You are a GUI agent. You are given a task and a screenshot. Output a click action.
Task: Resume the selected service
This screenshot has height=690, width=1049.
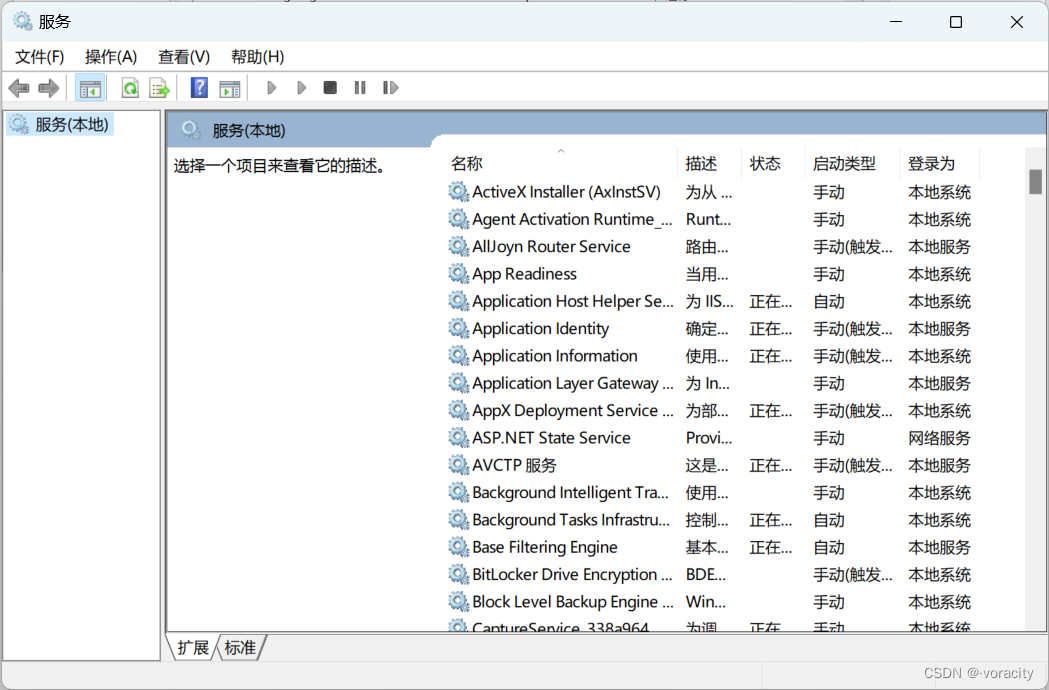pos(302,88)
